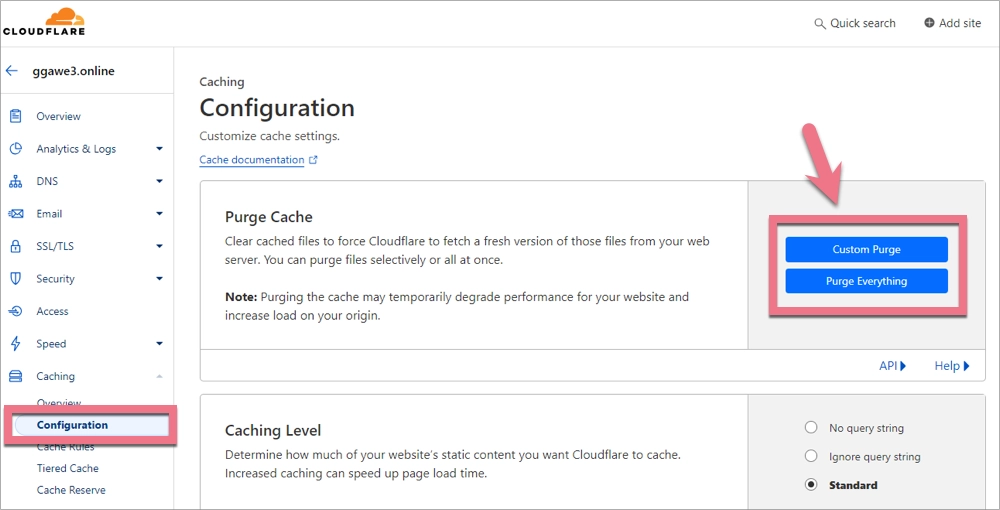Click the Email envelope icon
The image size is (1000, 510).
click(x=16, y=214)
